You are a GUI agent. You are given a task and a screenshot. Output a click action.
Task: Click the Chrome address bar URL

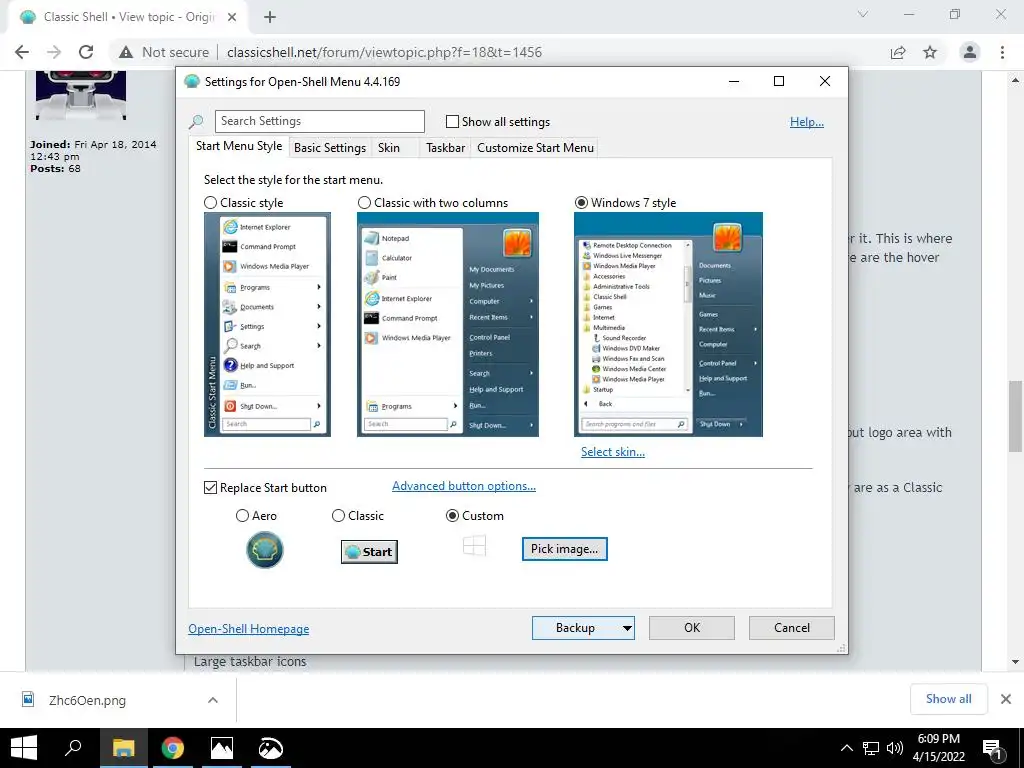tap(385, 52)
